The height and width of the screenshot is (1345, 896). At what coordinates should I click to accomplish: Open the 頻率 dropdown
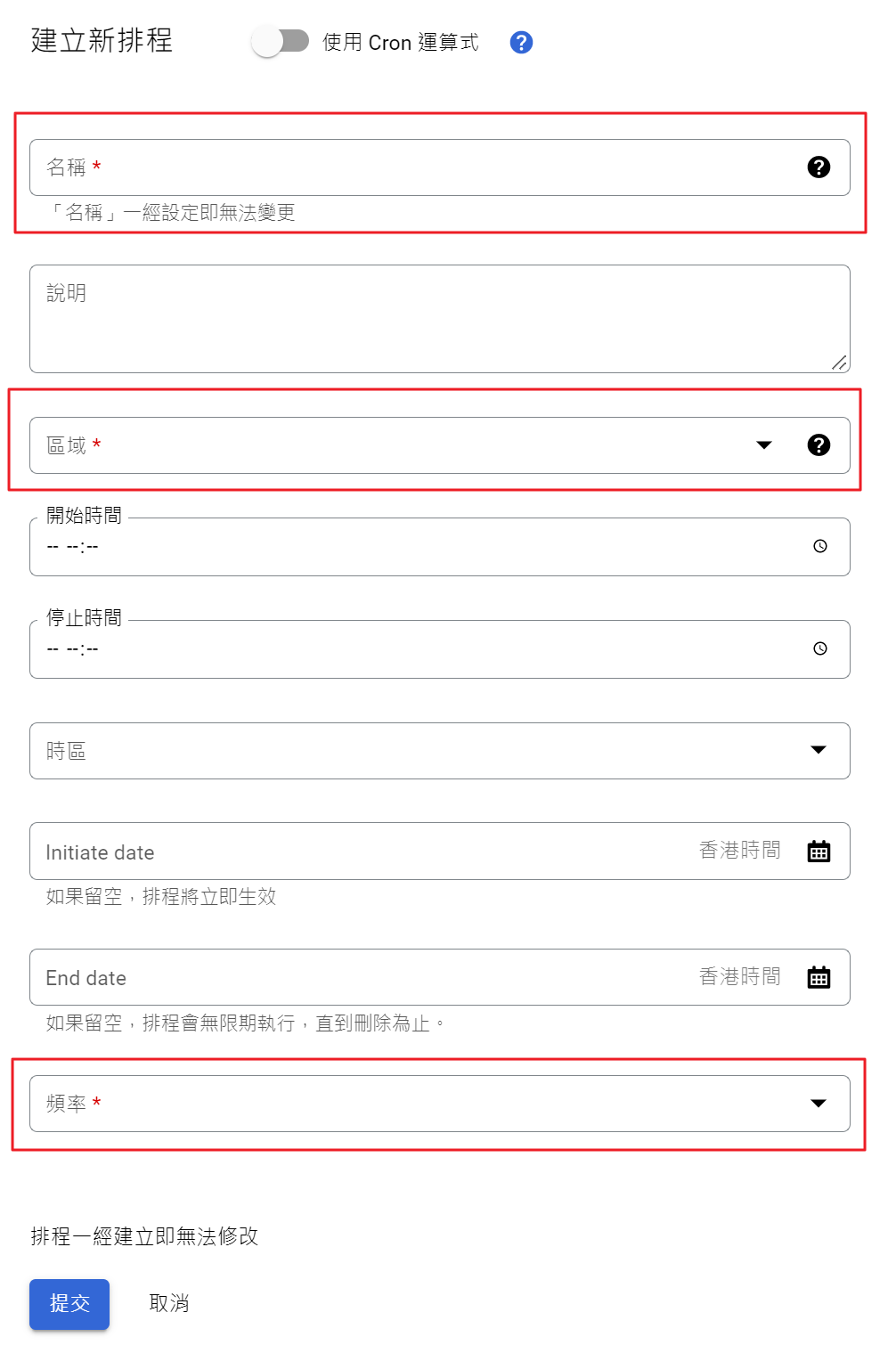tap(818, 1104)
